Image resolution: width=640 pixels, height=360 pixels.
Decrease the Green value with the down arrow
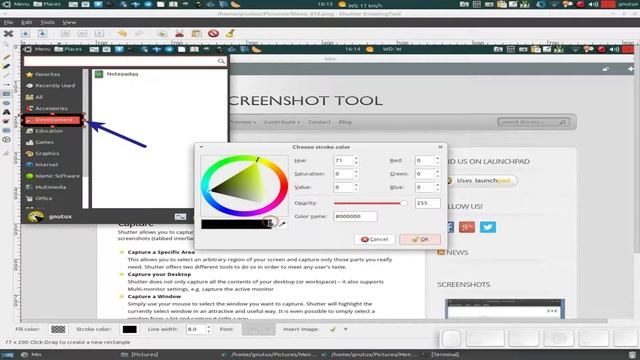tap(438, 176)
